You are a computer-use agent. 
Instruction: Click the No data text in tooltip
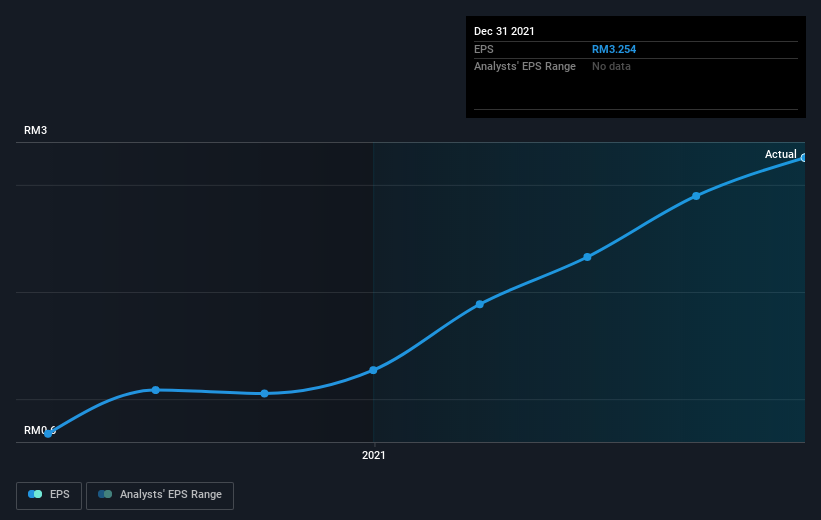coord(611,67)
